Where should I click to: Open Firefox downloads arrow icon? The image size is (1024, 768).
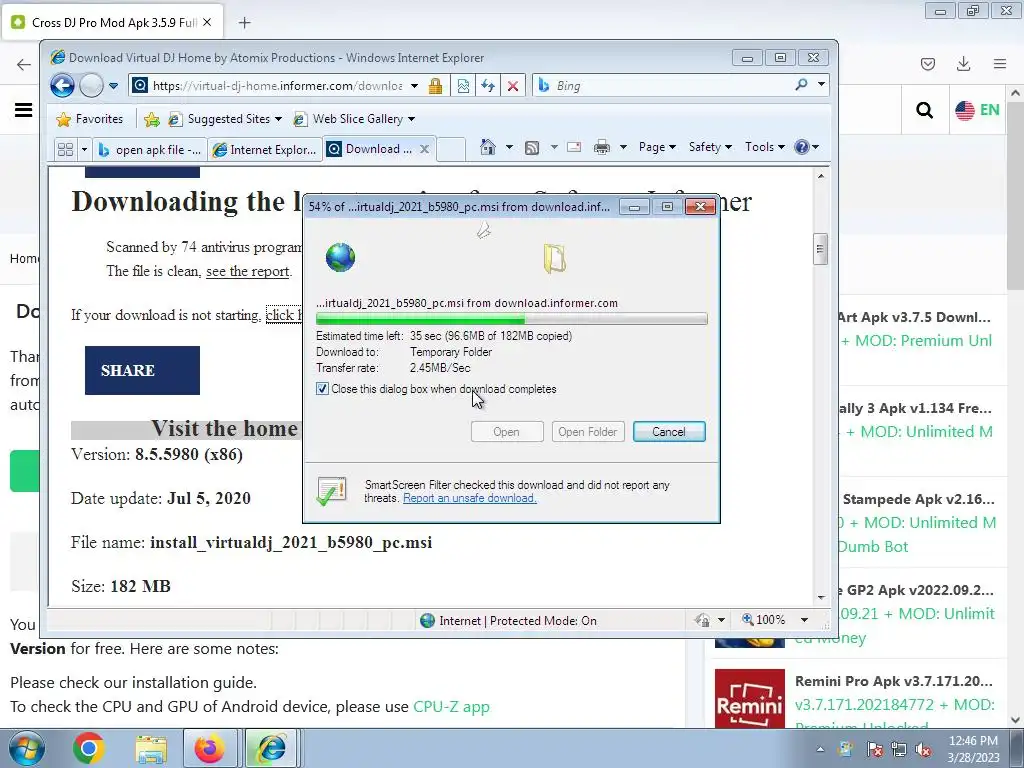[963, 63]
